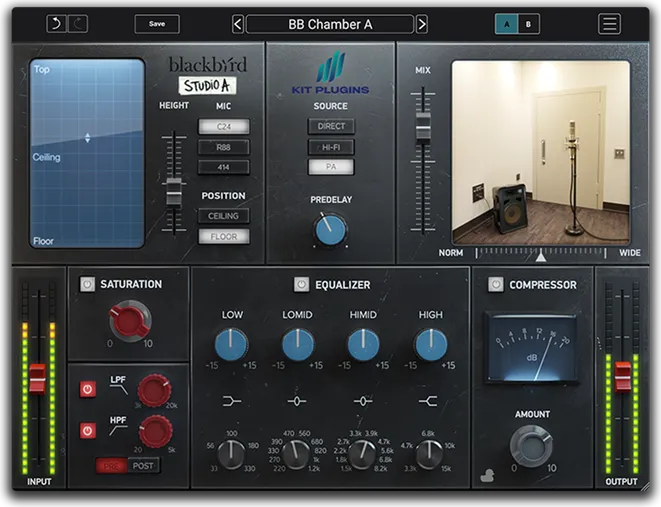Click the height arrow handle in blue grid
This screenshot has height=507, width=661.
pos(87,138)
